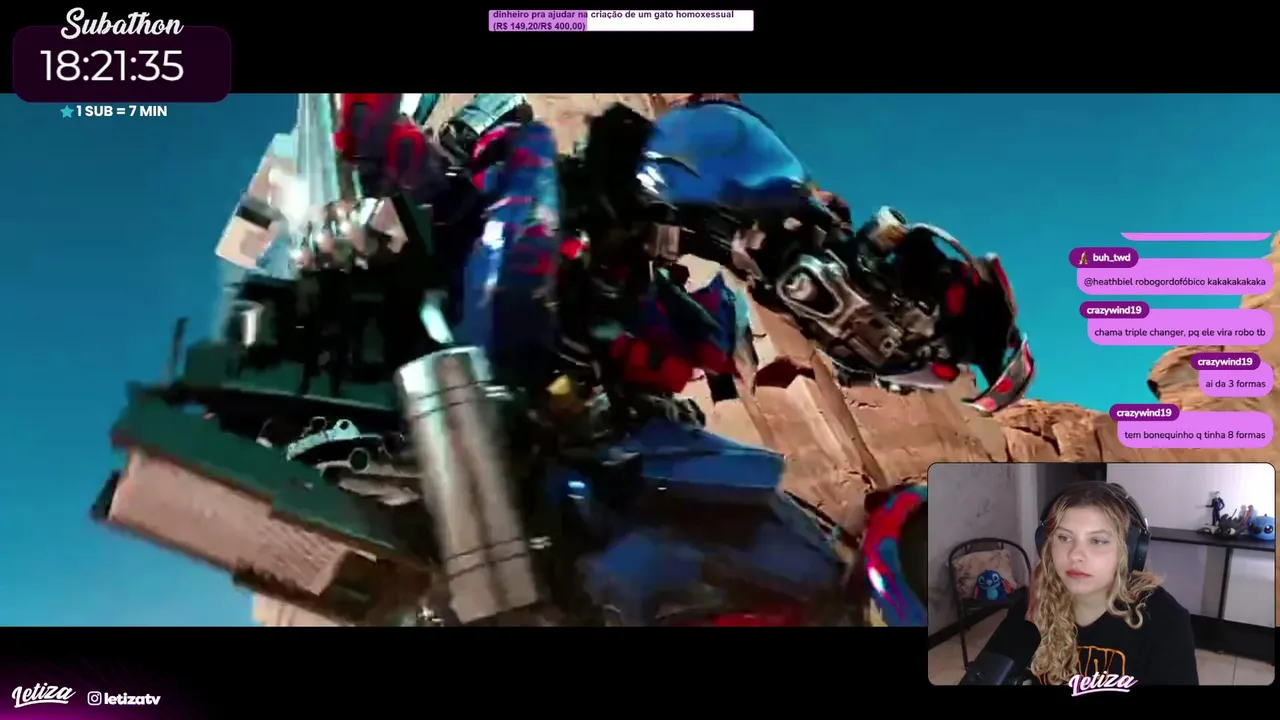Click the '1 SUB = 7 MIN' label
1280x720 pixels.
121,111
